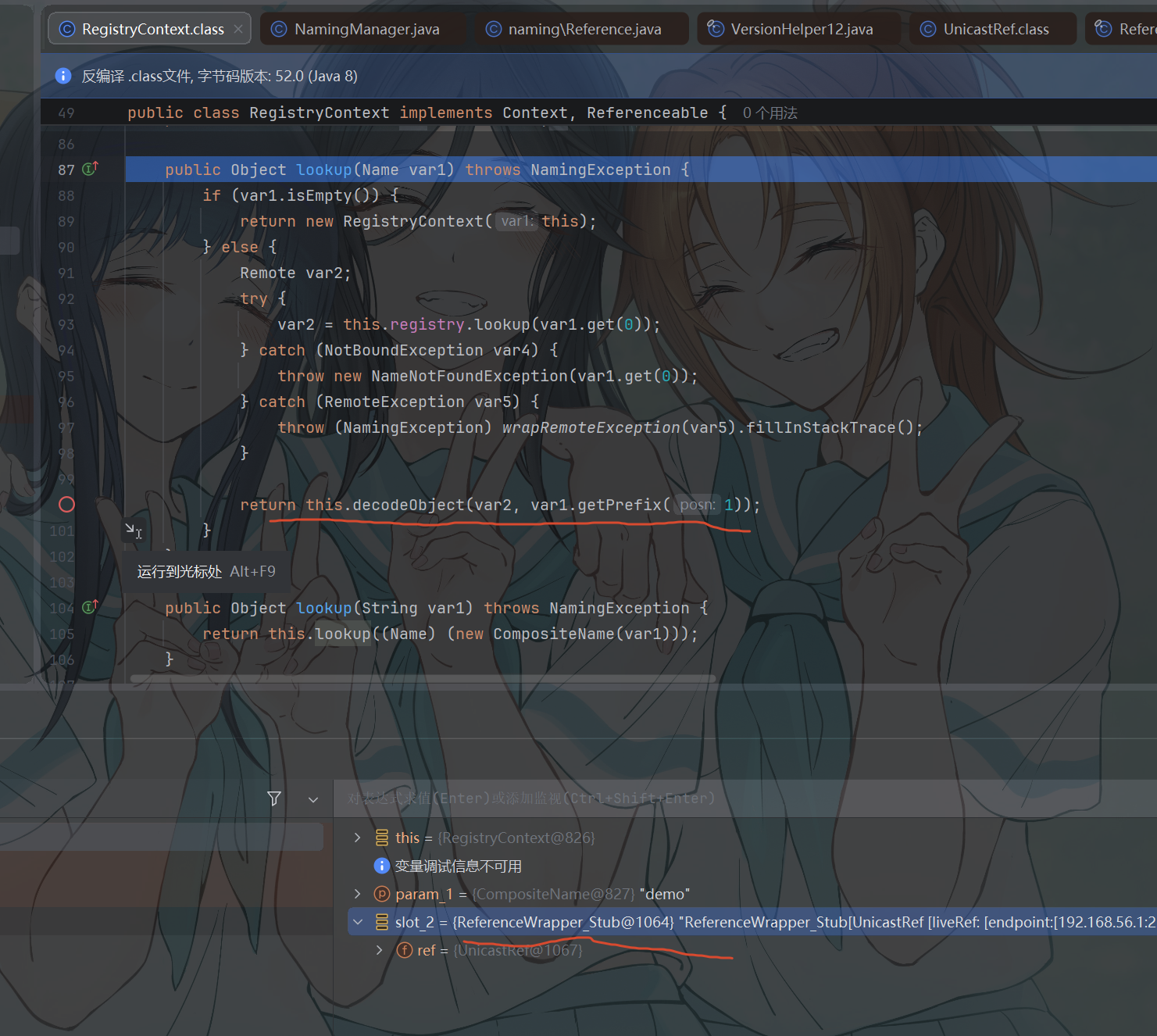Click the implements gutter icon on line 87
1157x1036 pixels.
tap(90, 169)
